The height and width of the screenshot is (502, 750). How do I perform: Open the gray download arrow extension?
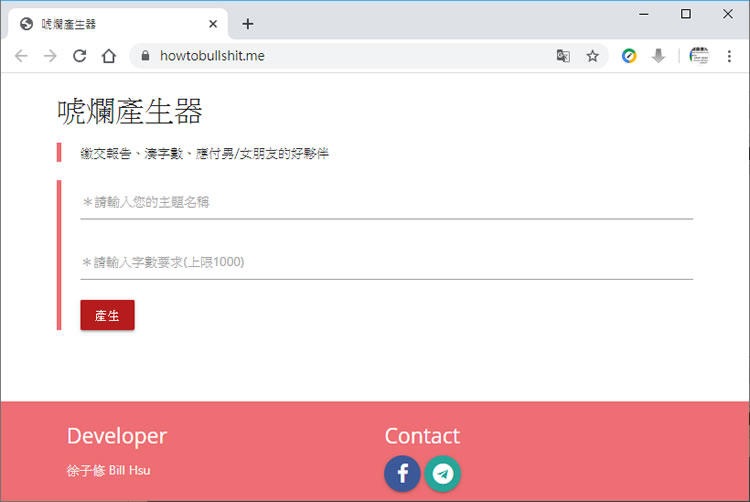[659, 56]
